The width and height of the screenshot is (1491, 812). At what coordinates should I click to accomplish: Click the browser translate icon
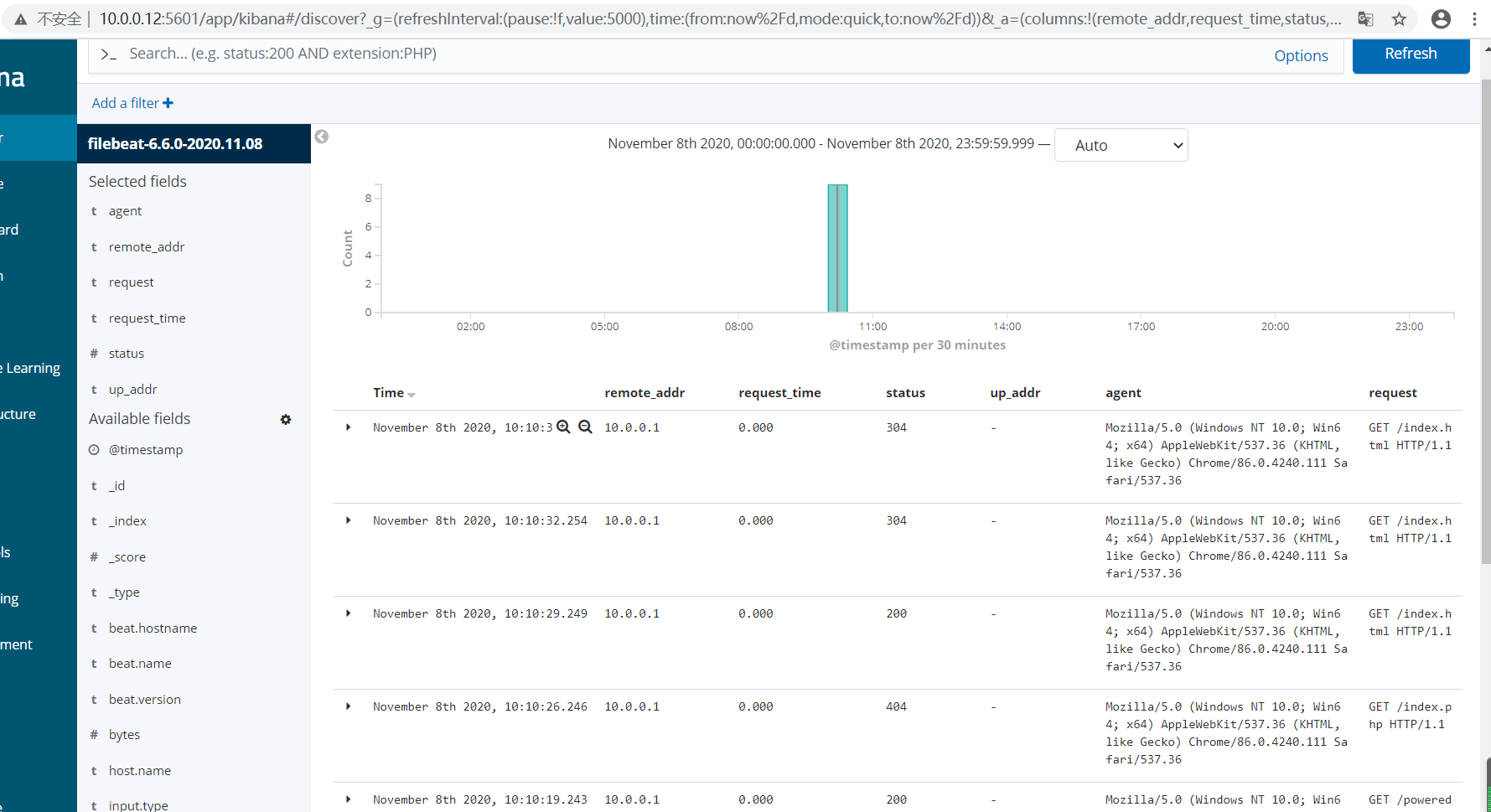[1365, 18]
